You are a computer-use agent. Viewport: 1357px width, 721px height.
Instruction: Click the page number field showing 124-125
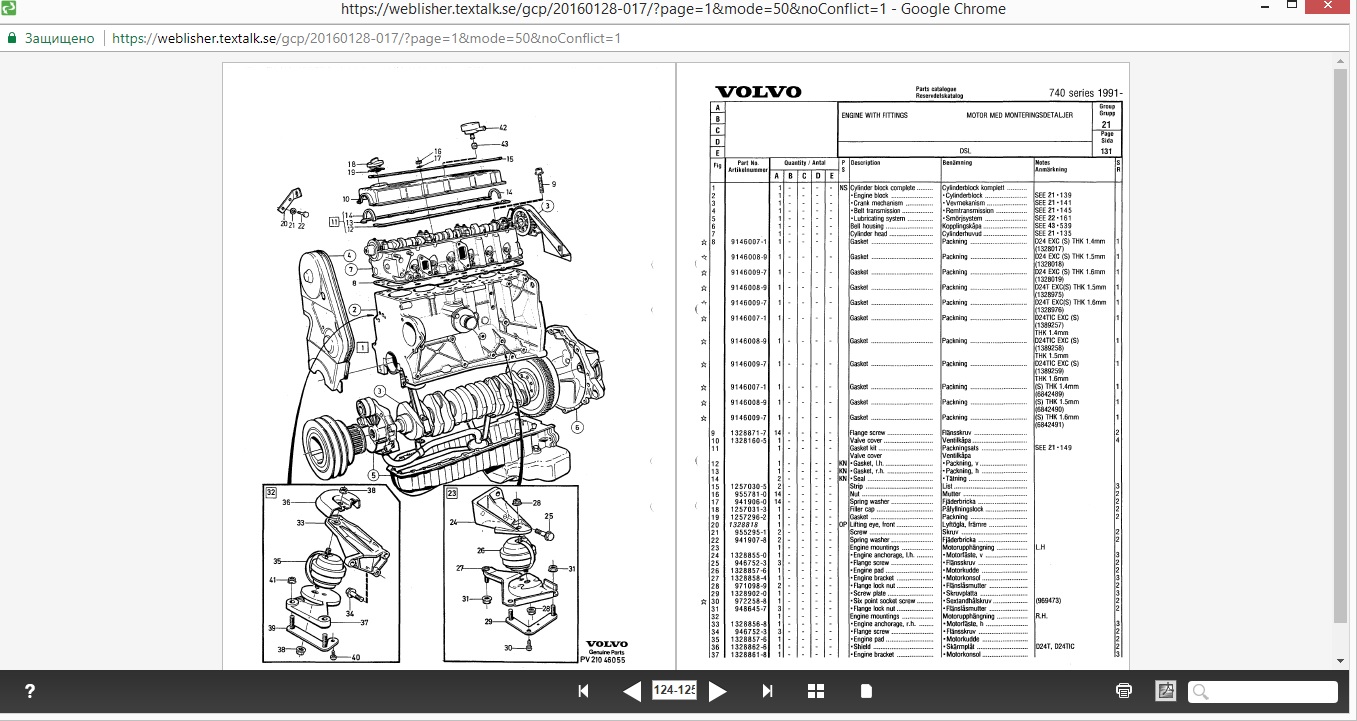(x=674, y=691)
